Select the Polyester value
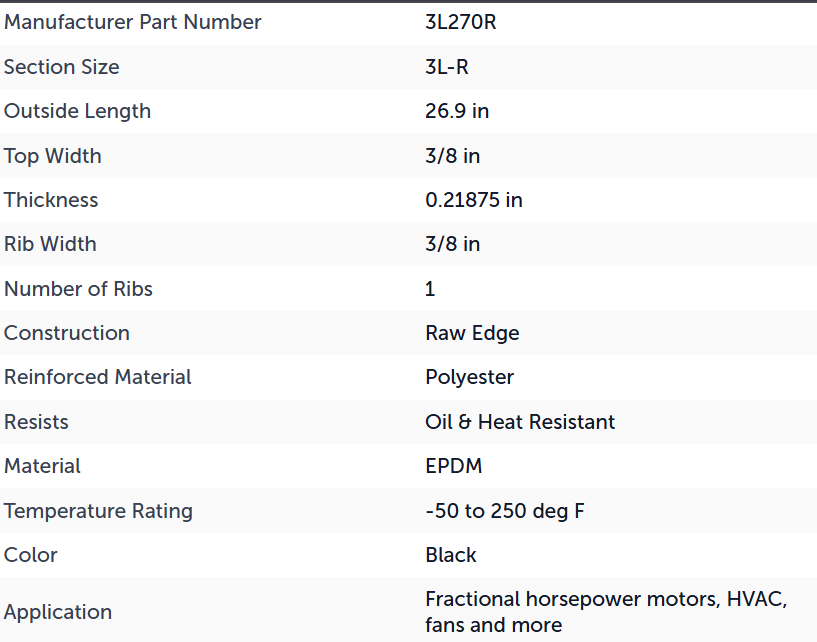Screen dimensions: 817x642 click(469, 378)
